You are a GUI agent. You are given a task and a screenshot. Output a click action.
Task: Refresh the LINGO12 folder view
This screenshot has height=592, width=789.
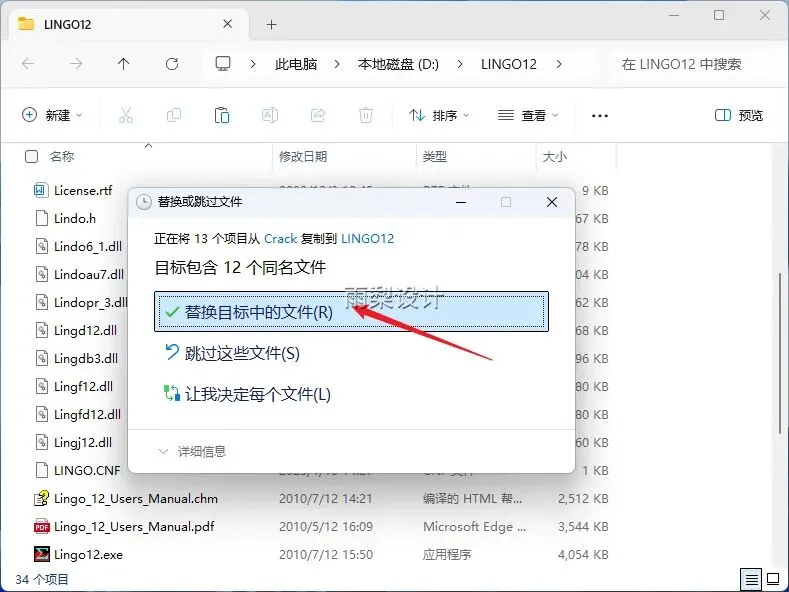pyautogui.click(x=172, y=64)
